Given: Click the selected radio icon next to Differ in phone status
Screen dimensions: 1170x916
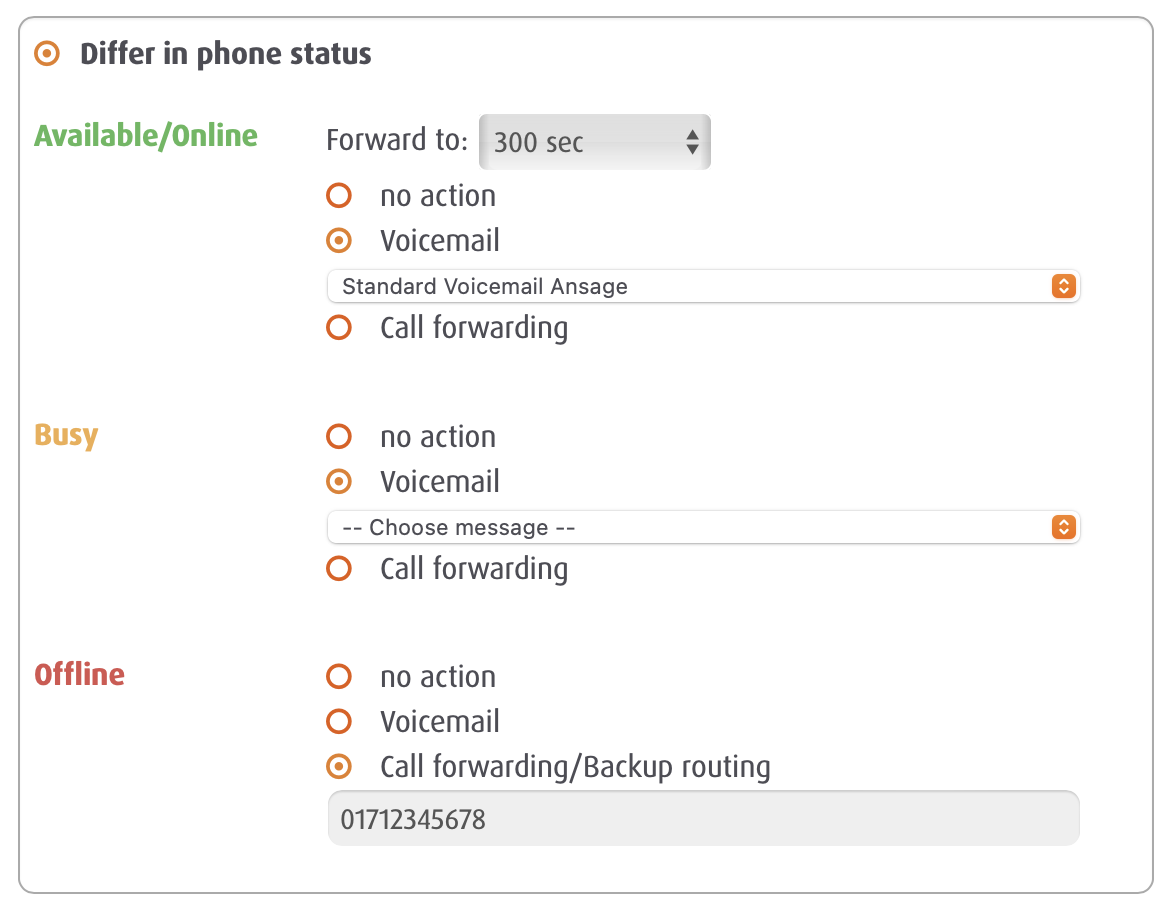Looking at the screenshot, I should coord(46,54).
